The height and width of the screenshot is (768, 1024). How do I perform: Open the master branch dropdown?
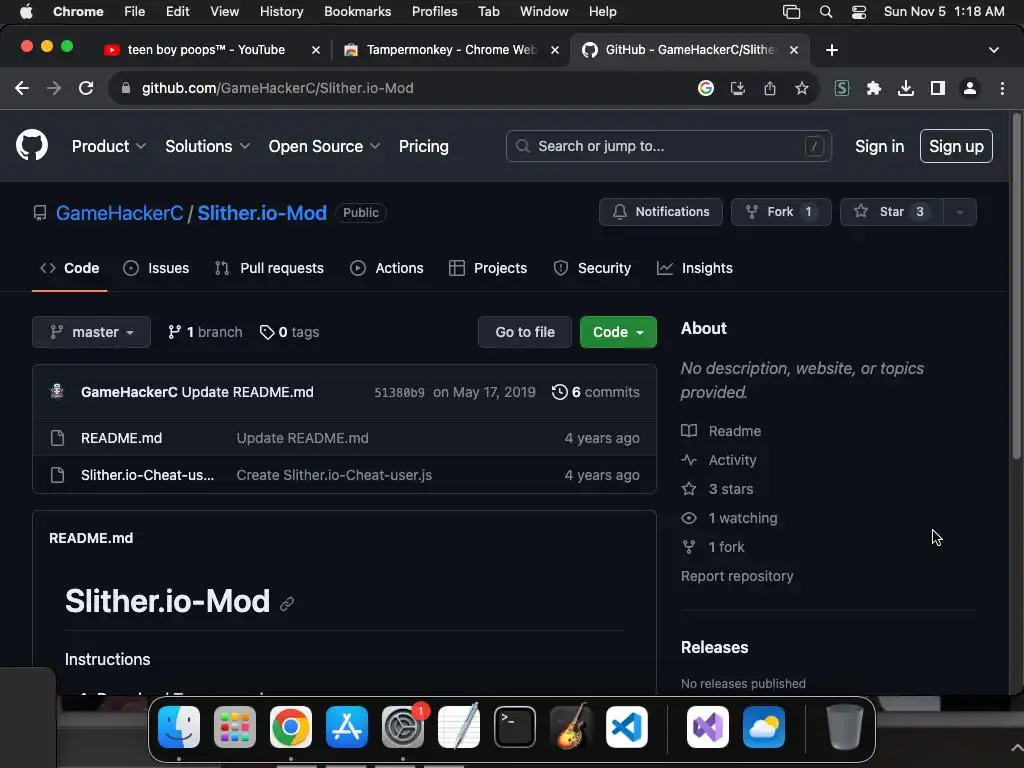coord(91,332)
